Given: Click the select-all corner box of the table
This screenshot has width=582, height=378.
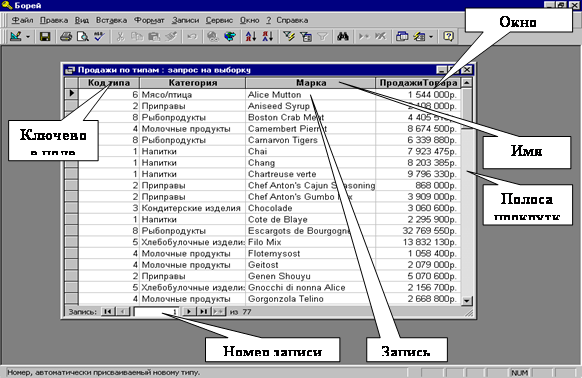Looking at the screenshot, I should tap(71, 83).
